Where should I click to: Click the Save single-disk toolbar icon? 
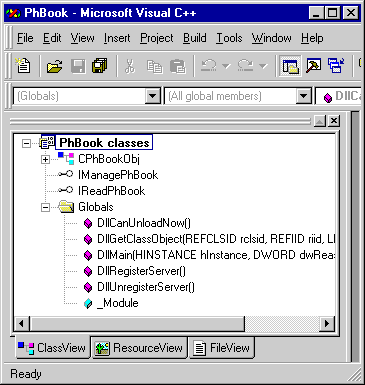tap(78, 66)
